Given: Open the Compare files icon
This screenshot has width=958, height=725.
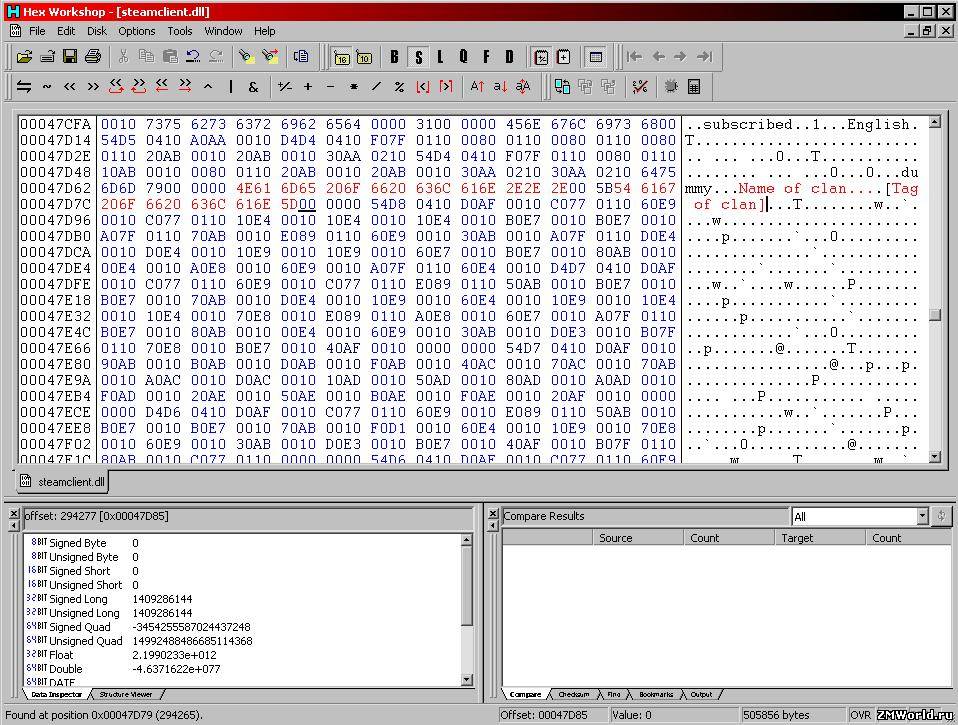Looking at the screenshot, I should [x=562, y=87].
